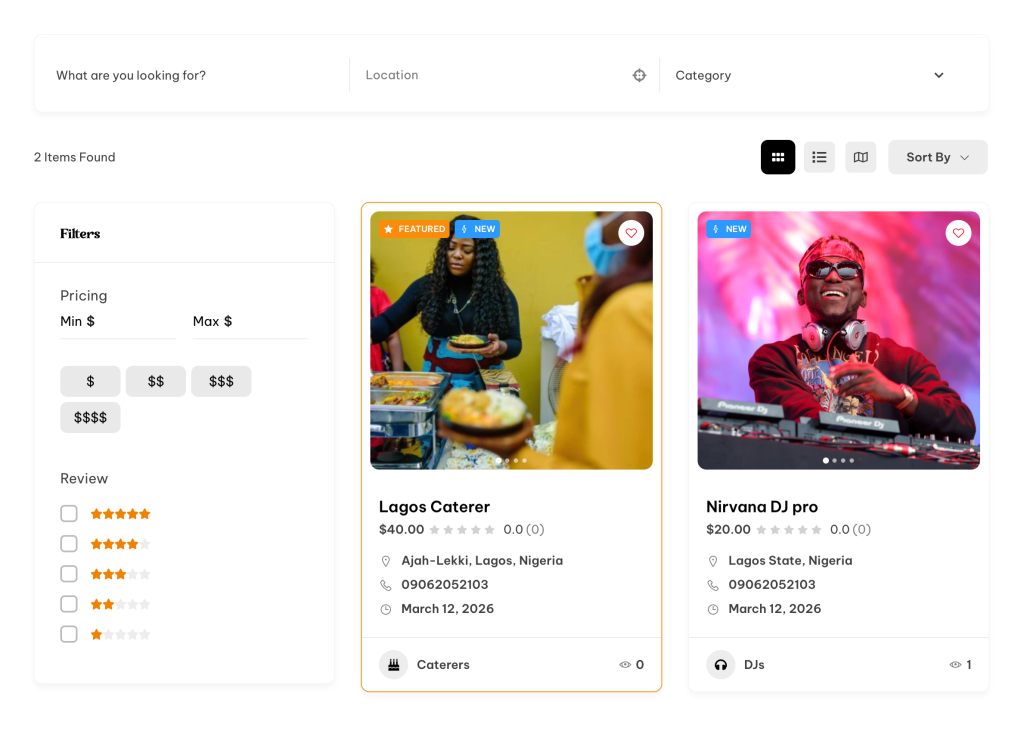The width and height of the screenshot is (1024, 740).
Task: Open the Nirvana DJ pro listing title
Action: point(762,507)
